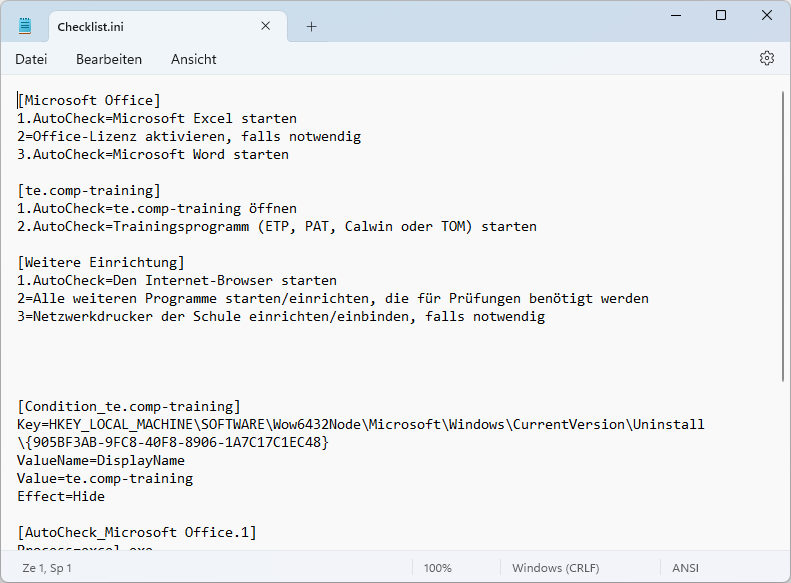Click the [Condition_te.comp-training] header
The image size is (791, 583).
click(129, 406)
